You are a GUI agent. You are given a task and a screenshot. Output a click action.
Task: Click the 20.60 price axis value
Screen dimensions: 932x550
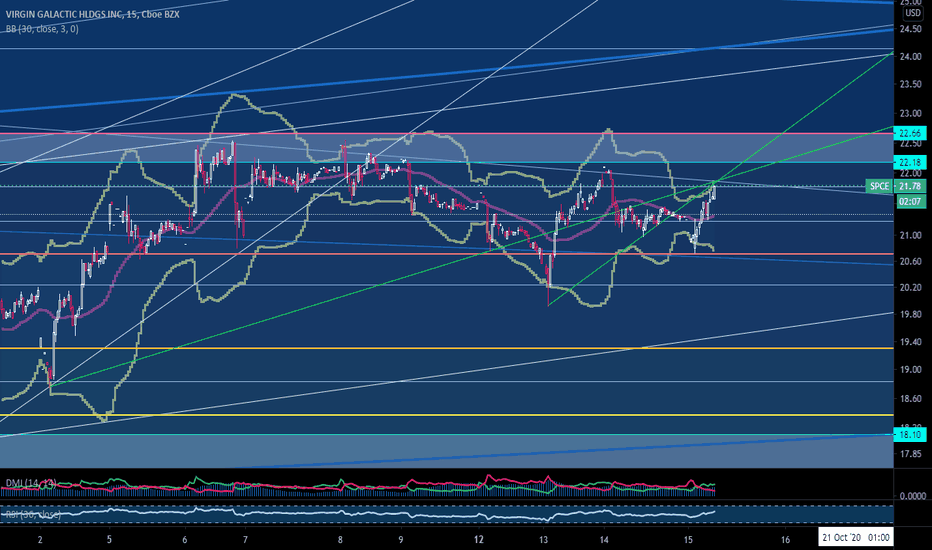[x=911, y=262]
